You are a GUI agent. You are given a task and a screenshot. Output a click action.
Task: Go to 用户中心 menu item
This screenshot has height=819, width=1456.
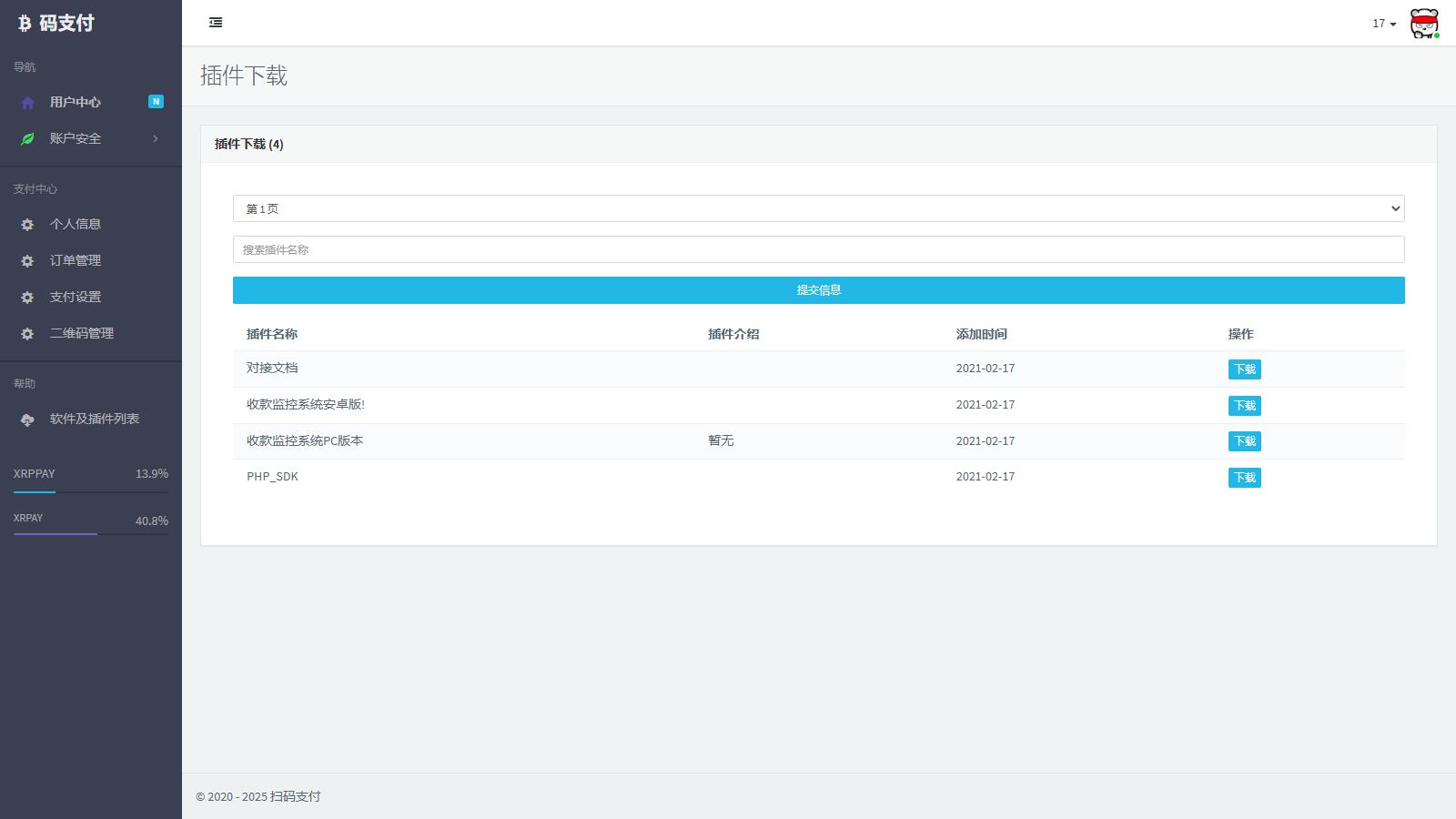[76, 103]
